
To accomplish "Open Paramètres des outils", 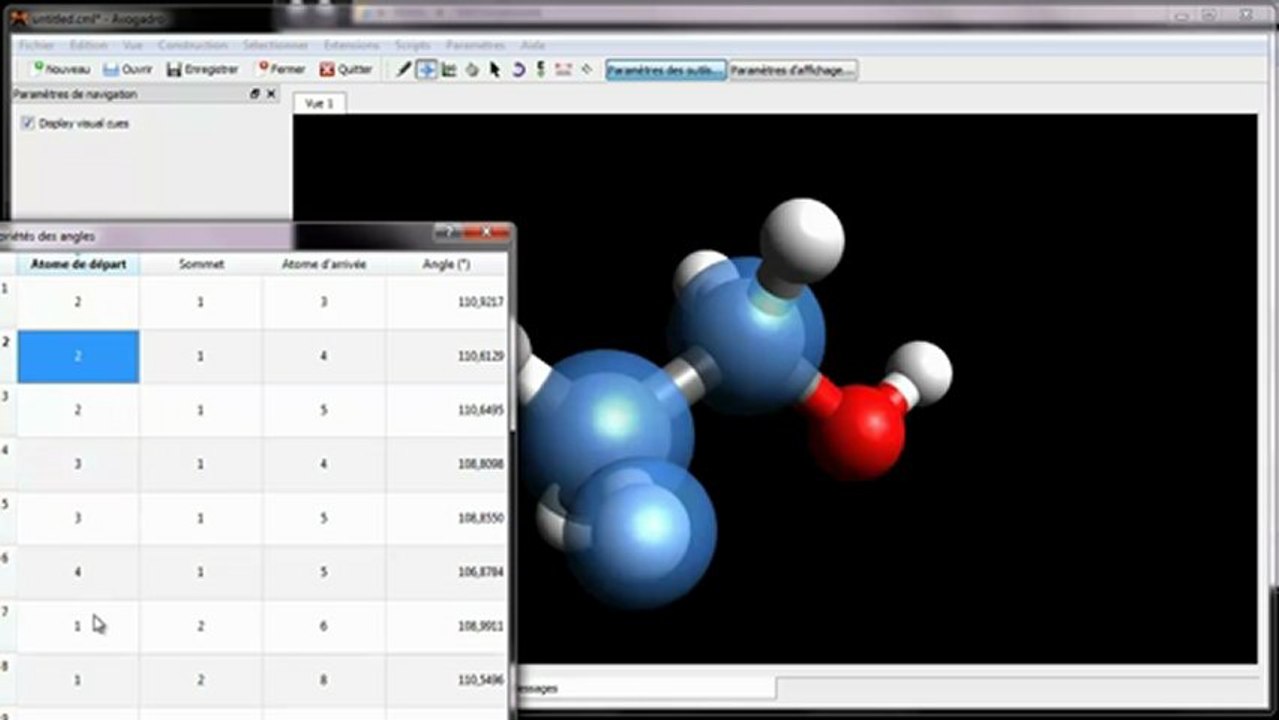I will pyautogui.click(x=666, y=70).
